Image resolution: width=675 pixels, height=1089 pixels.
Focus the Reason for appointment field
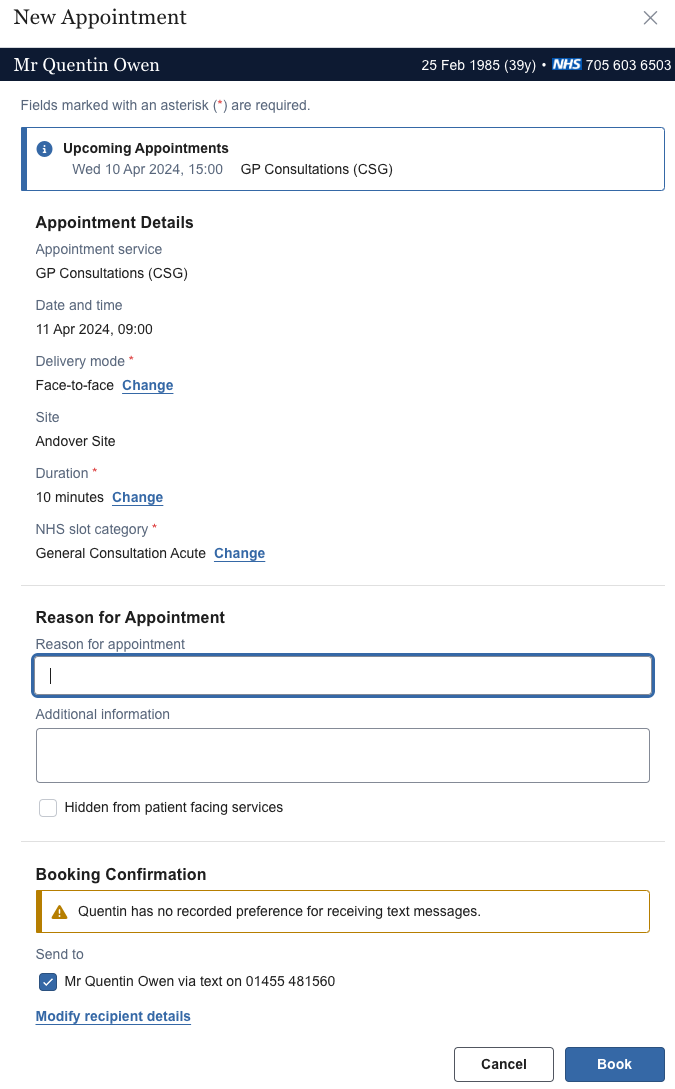click(x=343, y=676)
